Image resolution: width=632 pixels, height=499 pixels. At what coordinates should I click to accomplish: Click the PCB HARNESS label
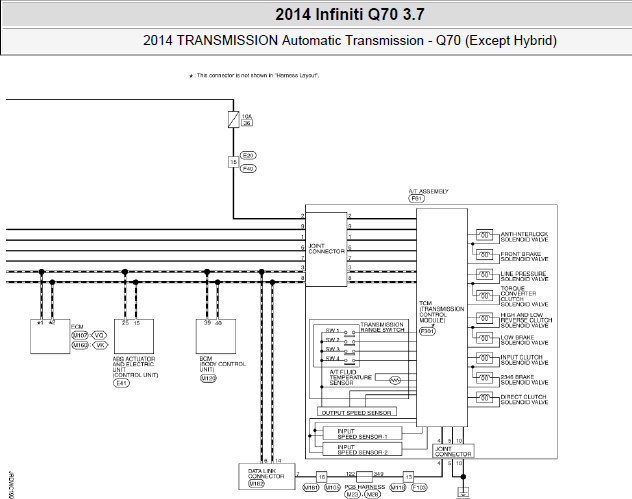coord(364,487)
